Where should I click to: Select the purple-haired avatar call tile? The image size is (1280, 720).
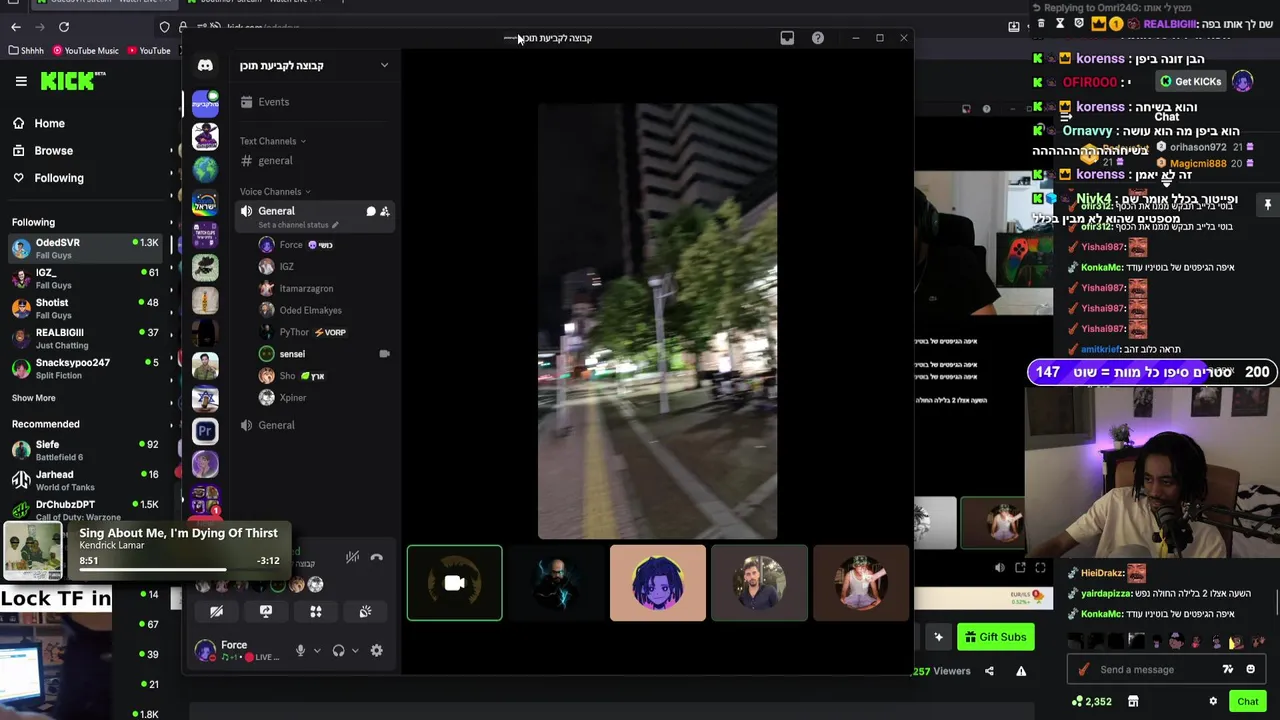click(x=658, y=583)
